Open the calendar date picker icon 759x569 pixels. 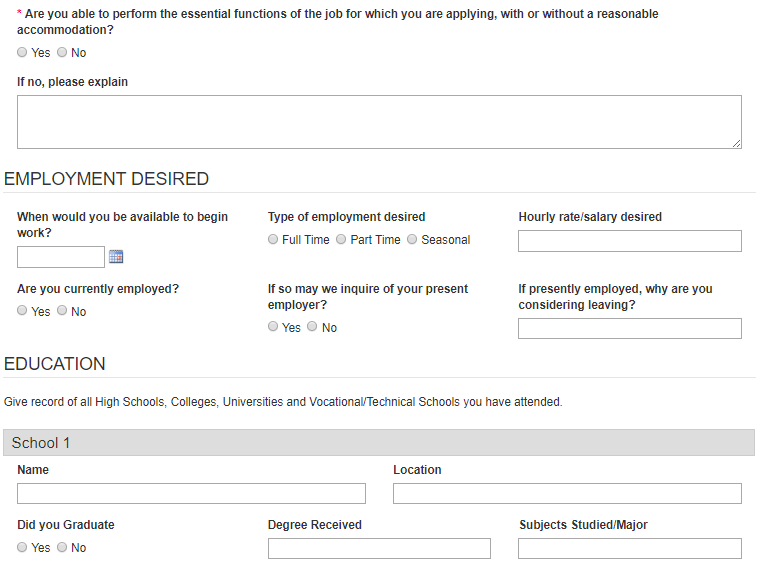tap(116, 257)
